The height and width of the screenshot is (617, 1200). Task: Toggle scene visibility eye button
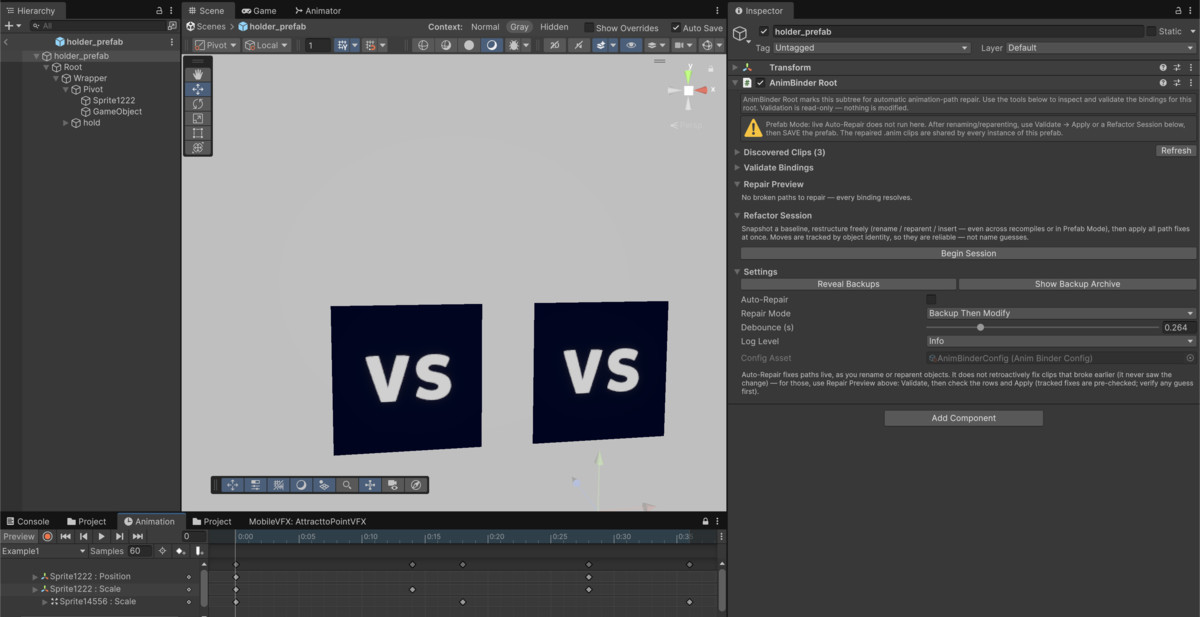point(631,45)
